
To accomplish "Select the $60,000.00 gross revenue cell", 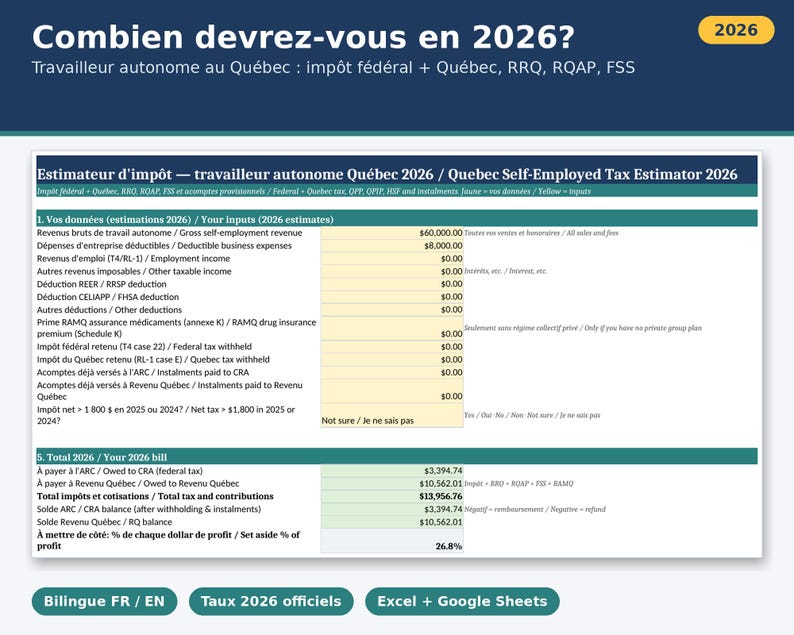I will pyautogui.click(x=392, y=233).
